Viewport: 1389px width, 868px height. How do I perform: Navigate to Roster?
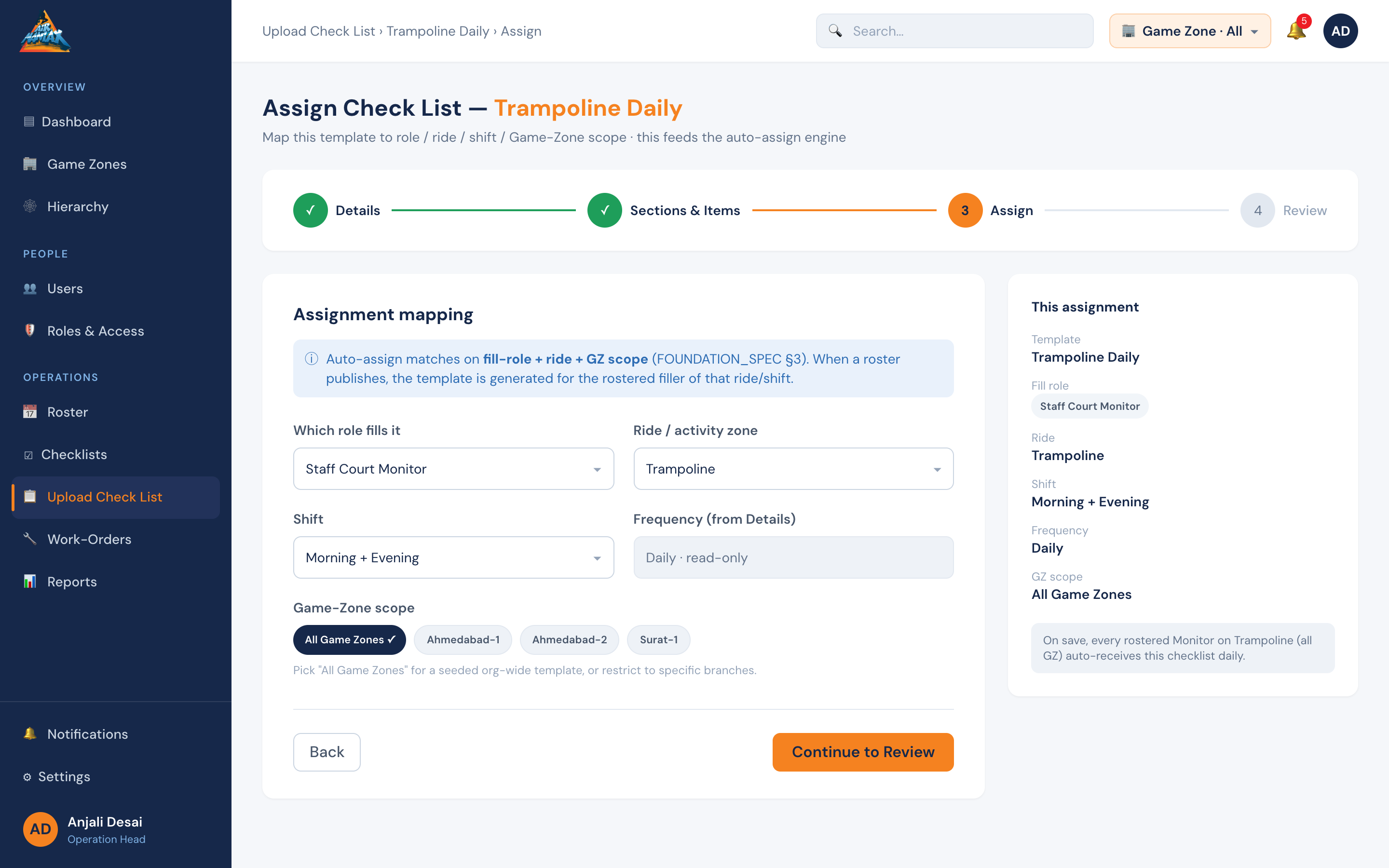pos(115,412)
